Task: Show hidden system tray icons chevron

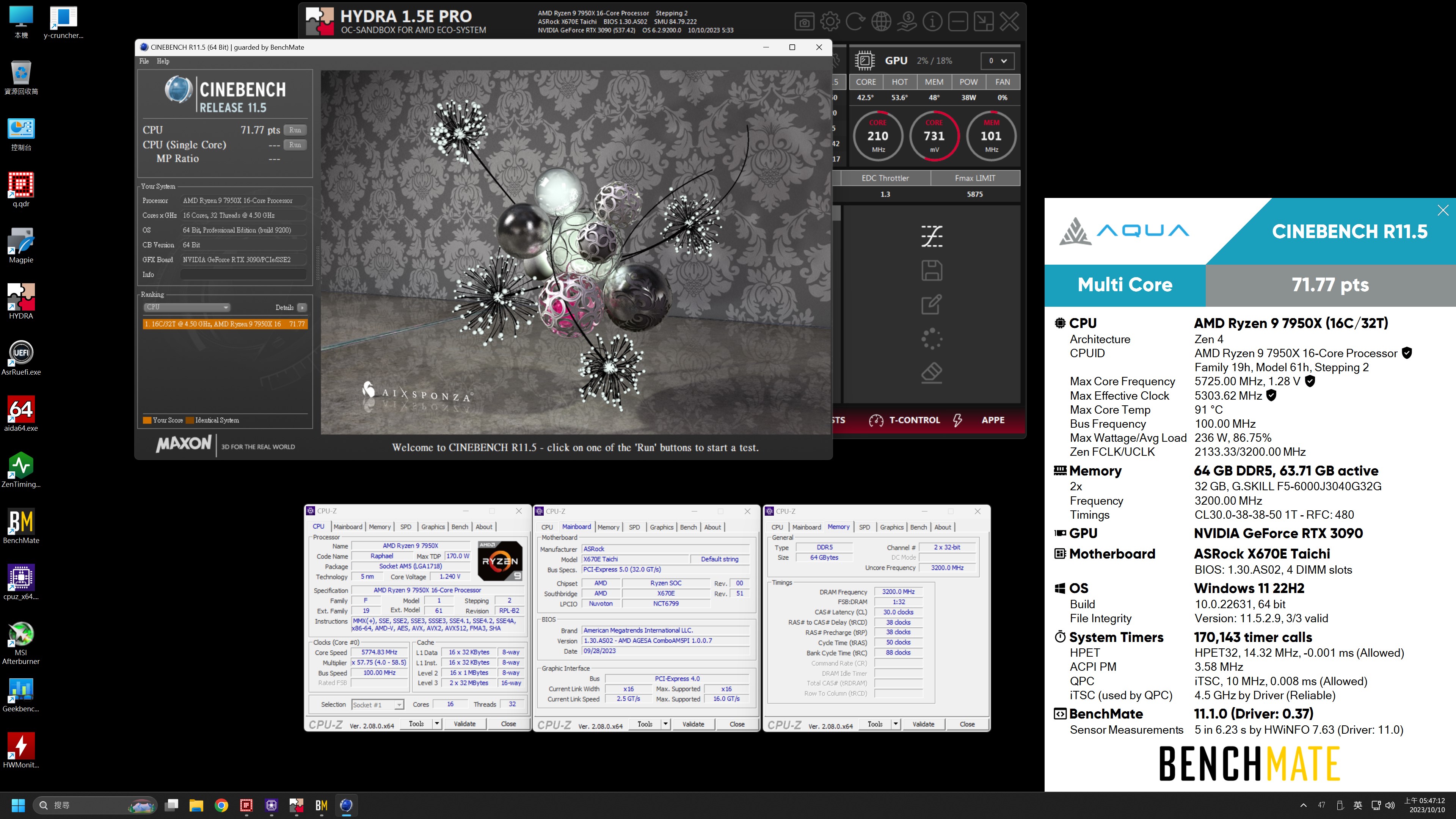Action: (x=1304, y=805)
